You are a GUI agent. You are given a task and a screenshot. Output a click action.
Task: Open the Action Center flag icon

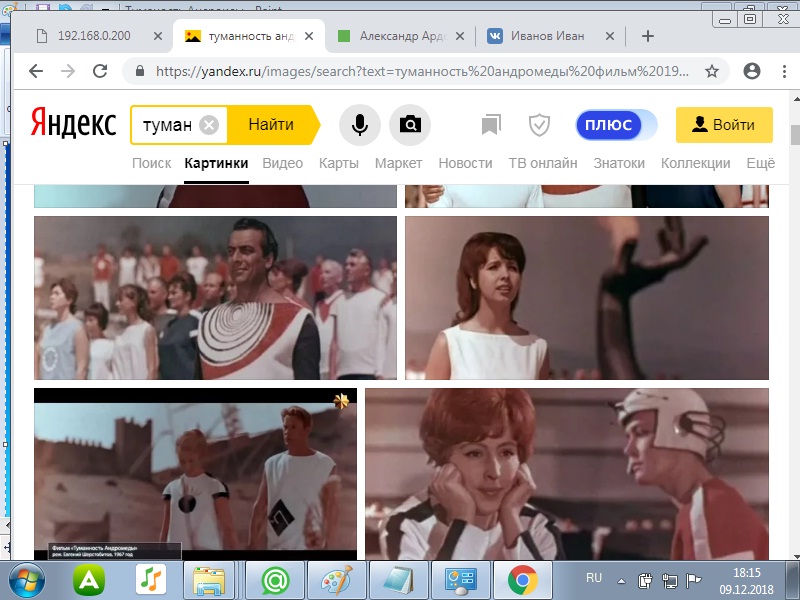pyautogui.click(x=693, y=581)
